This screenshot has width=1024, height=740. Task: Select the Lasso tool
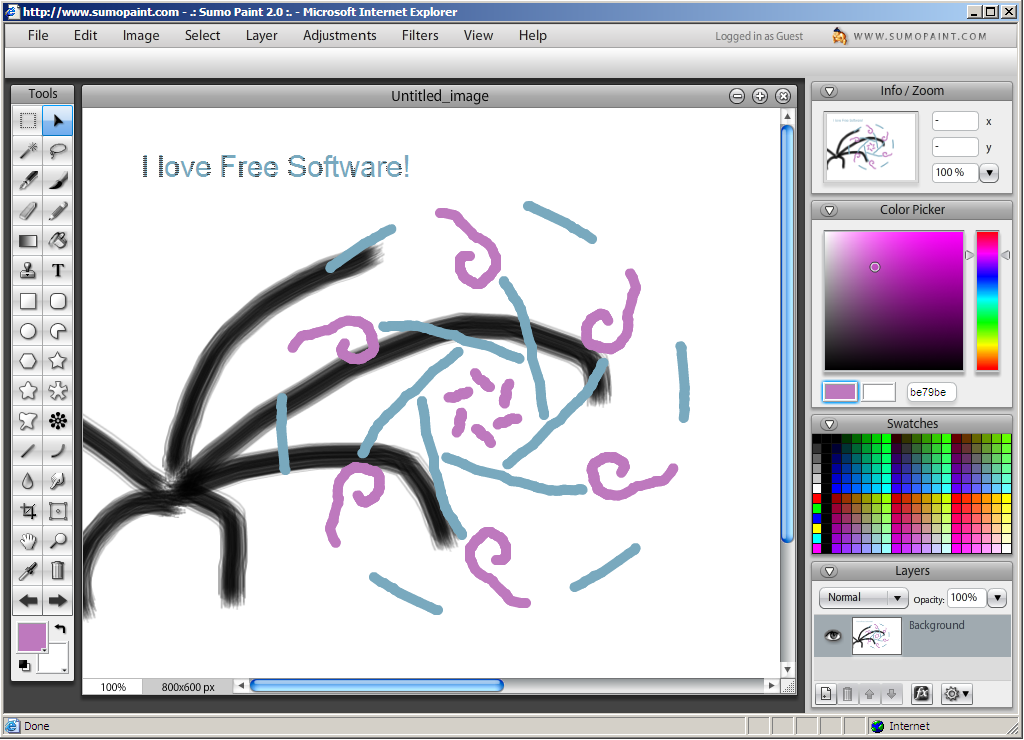point(57,151)
